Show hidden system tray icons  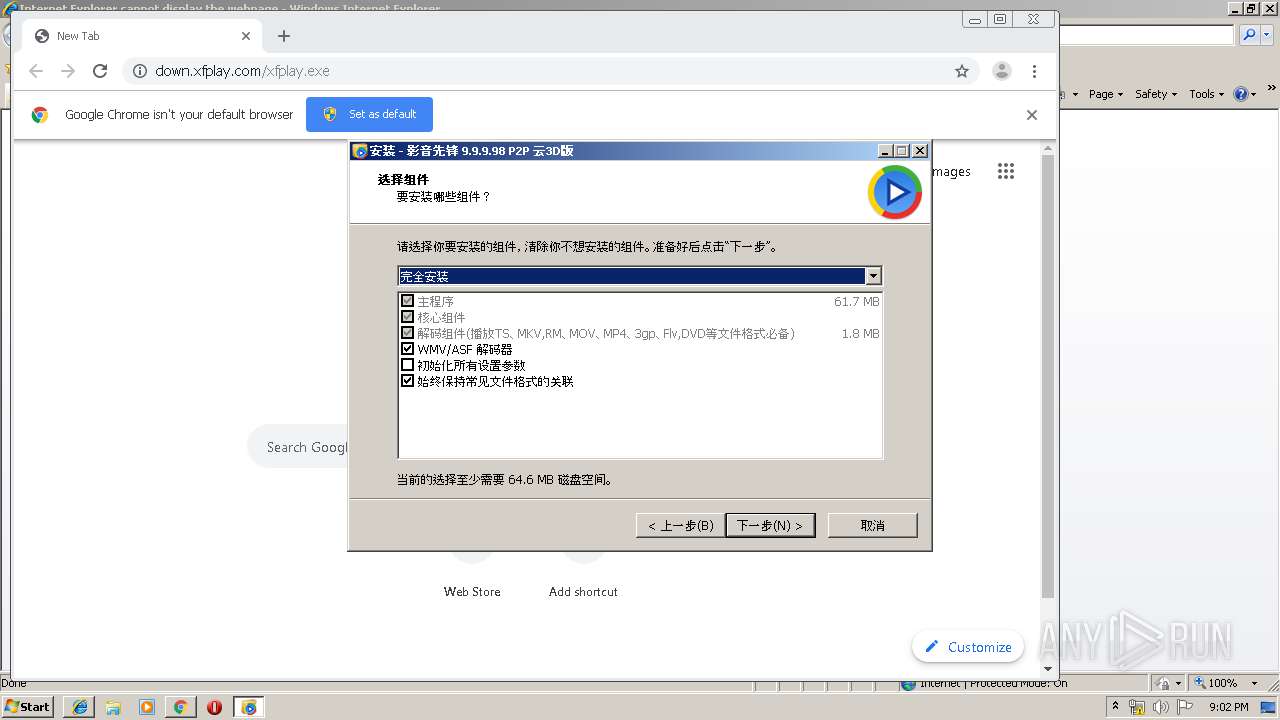(x=1115, y=707)
